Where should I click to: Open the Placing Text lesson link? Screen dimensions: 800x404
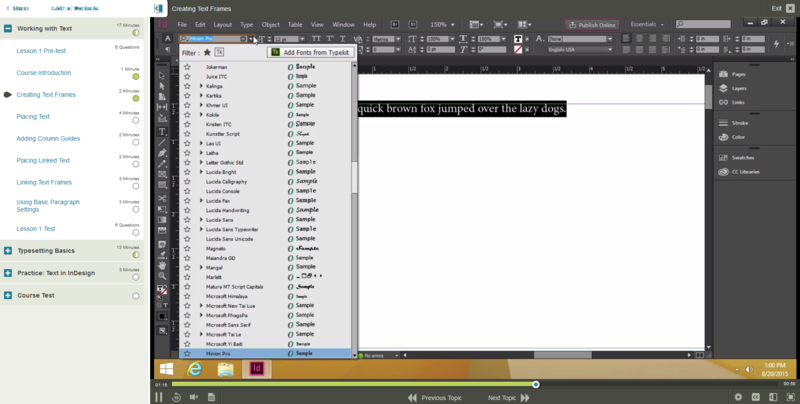pyautogui.click(x=33, y=116)
